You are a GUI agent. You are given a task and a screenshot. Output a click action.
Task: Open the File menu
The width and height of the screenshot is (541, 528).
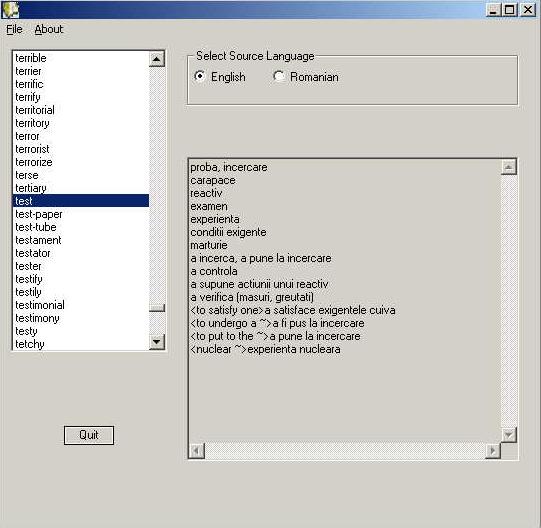[x=14, y=29]
